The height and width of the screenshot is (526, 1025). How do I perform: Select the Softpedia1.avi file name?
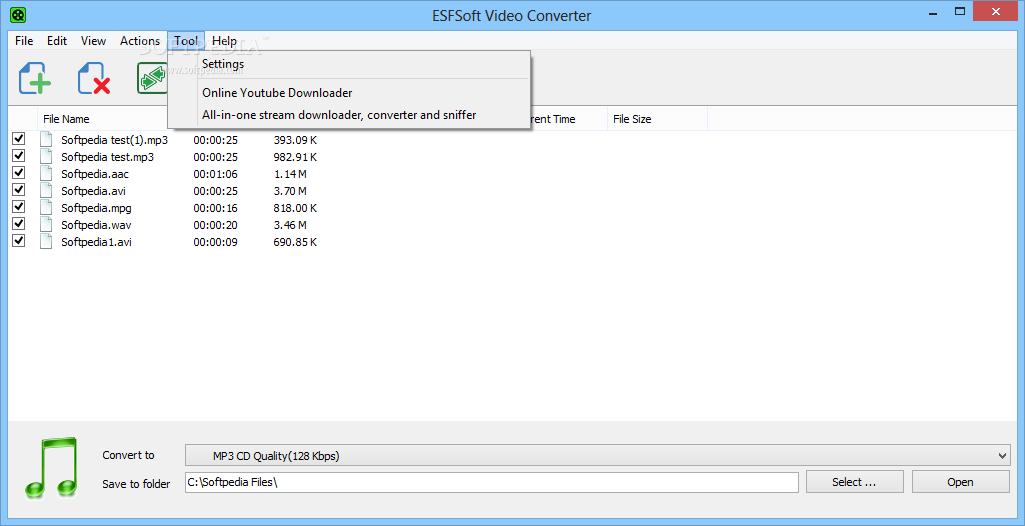(x=97, y=242)
